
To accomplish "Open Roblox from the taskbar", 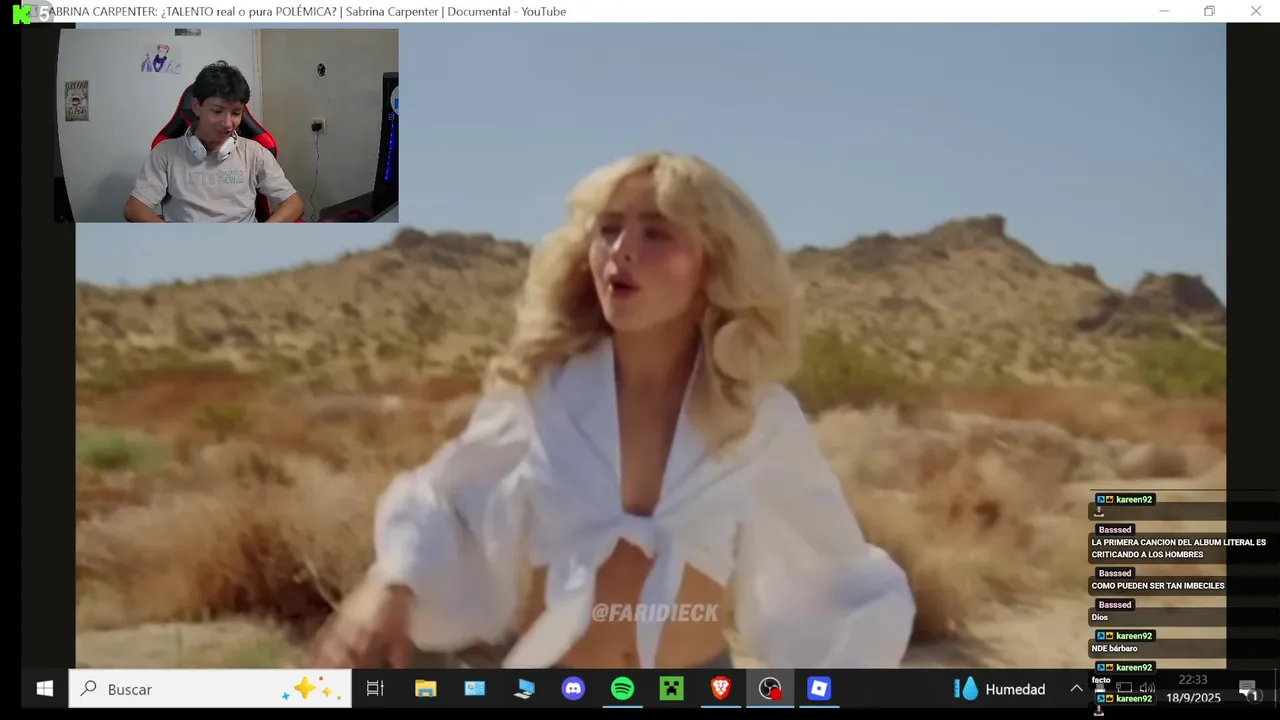I will (819, 689).
